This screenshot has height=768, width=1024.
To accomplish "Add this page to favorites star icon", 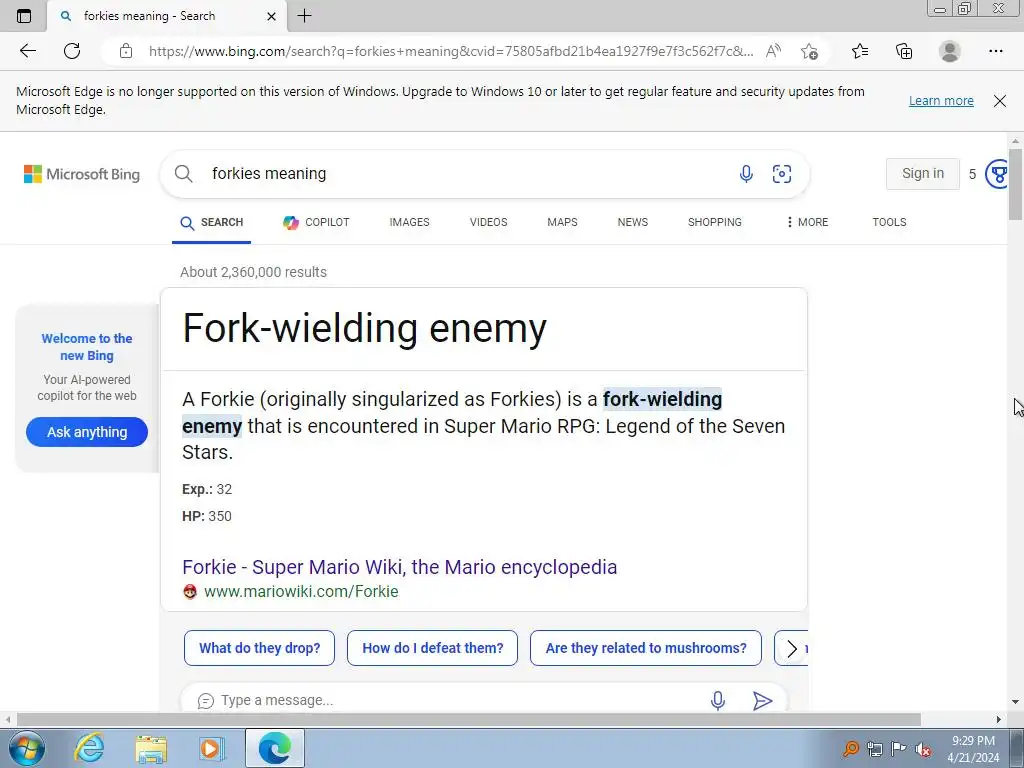I will 809,51.
